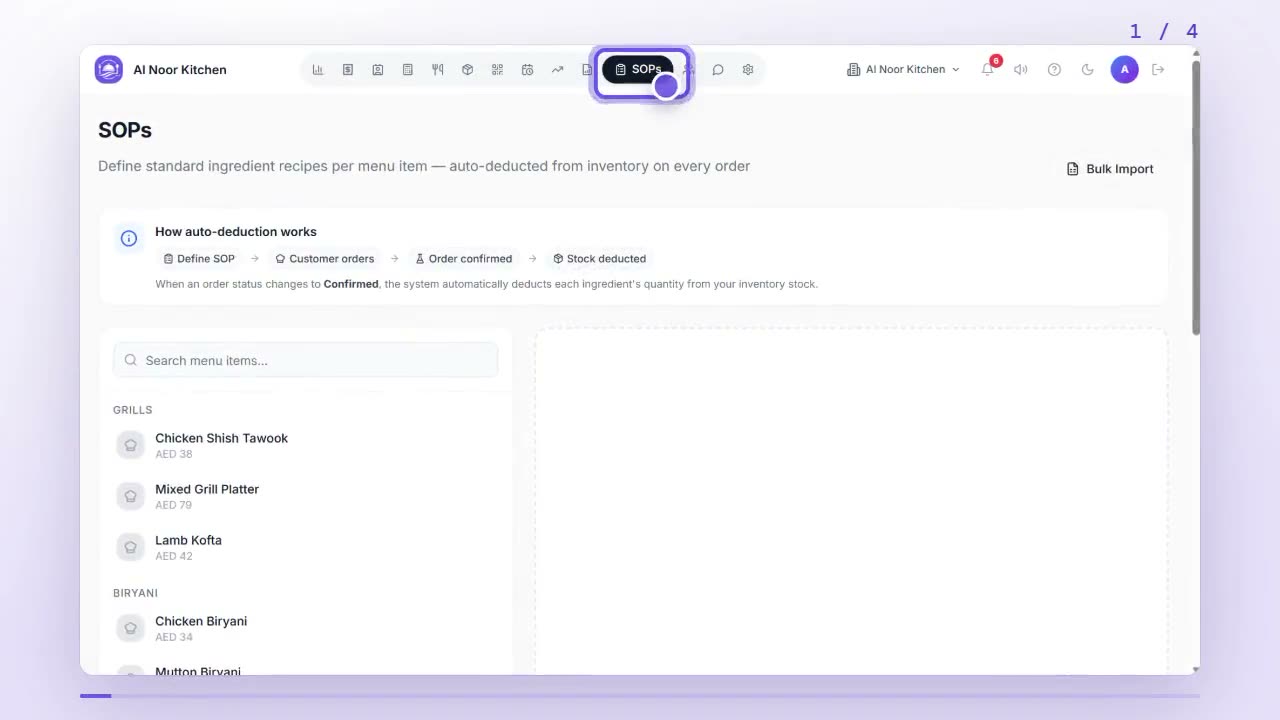
Task: Click the Stock deducted step chip
Action: point(600,259)
